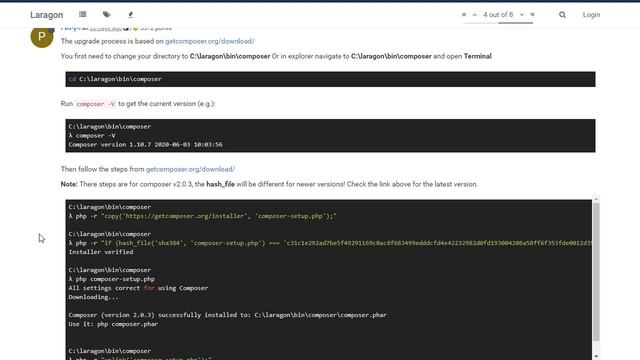
Task: Open getcomposer.org/download/ link after 'Then follow'
Action: point(190,169)
